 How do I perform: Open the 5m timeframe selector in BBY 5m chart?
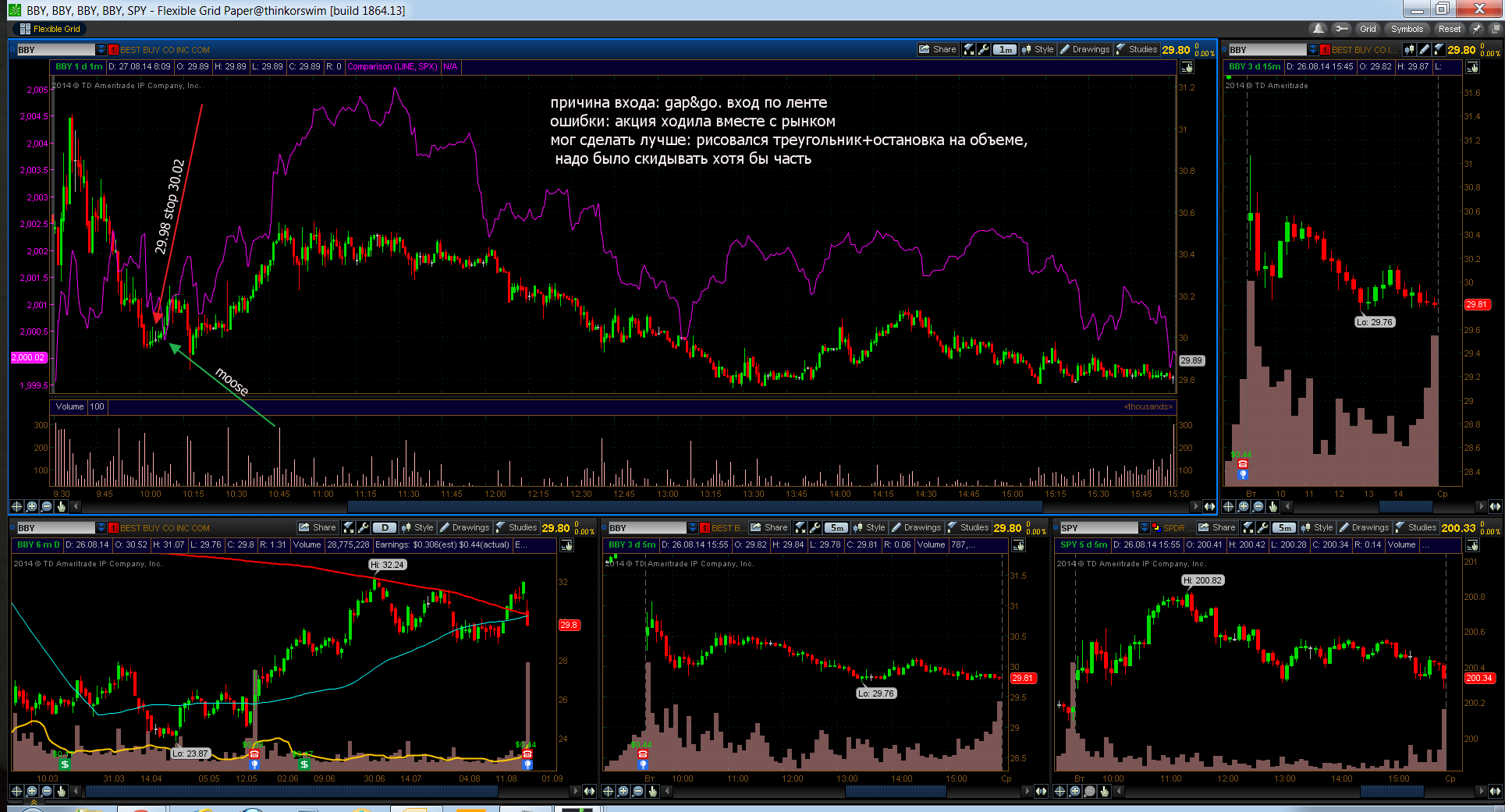pyautogui.click(x=836, y=527)
